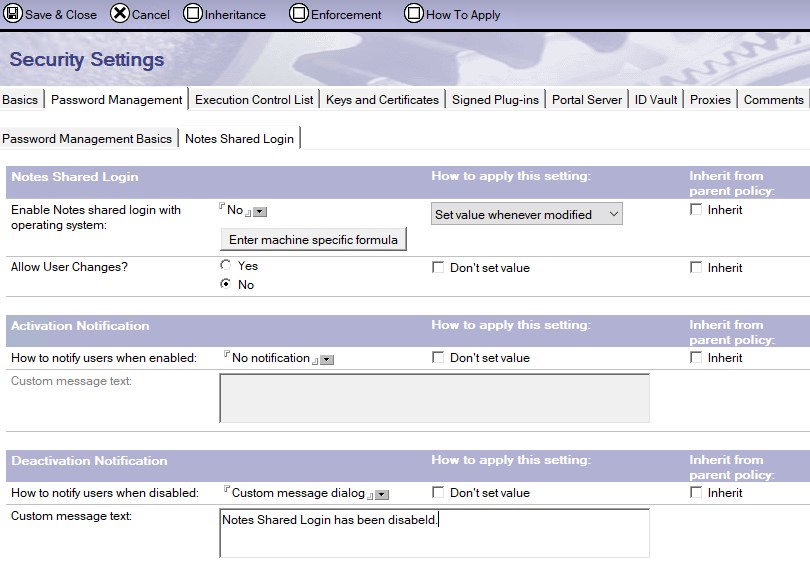The width and height of the screenshot is (810, 564).
Task: Click the Enable Notes shared login 'No' value
Action: click(x=235, y=210)
